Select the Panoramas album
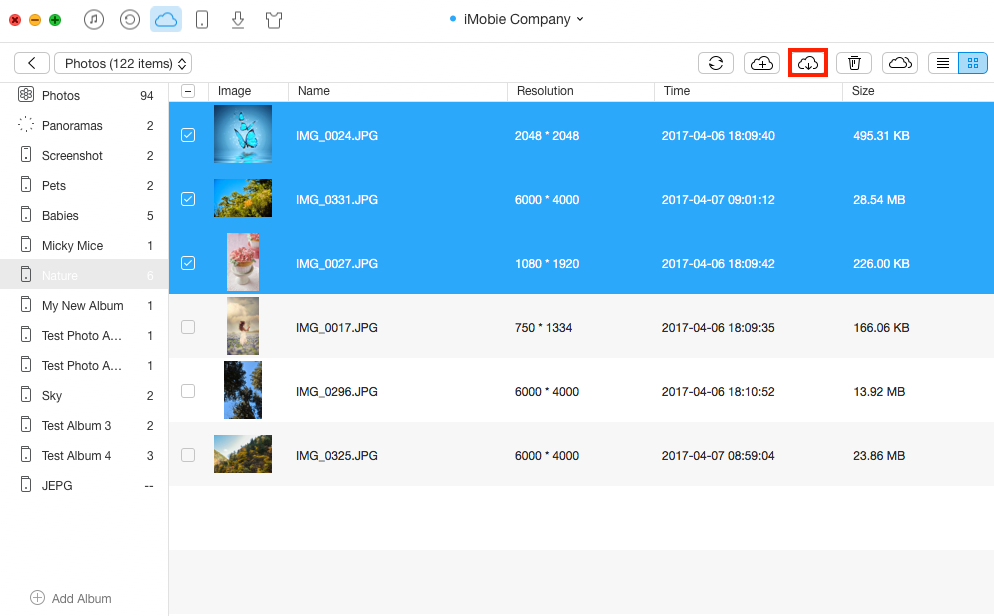Image resolution: width=994 pixels, height=616 pixels. point(84,125)
